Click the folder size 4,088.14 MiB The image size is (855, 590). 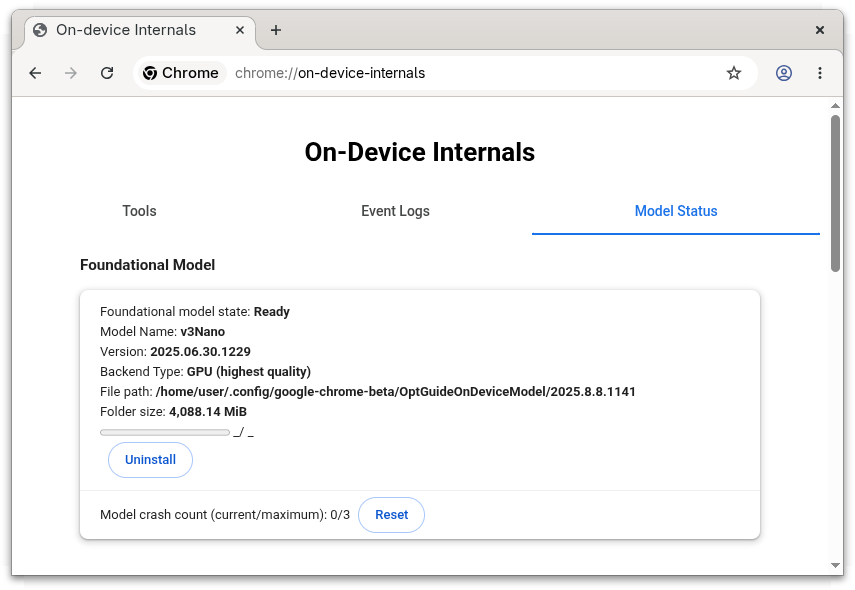208,412
